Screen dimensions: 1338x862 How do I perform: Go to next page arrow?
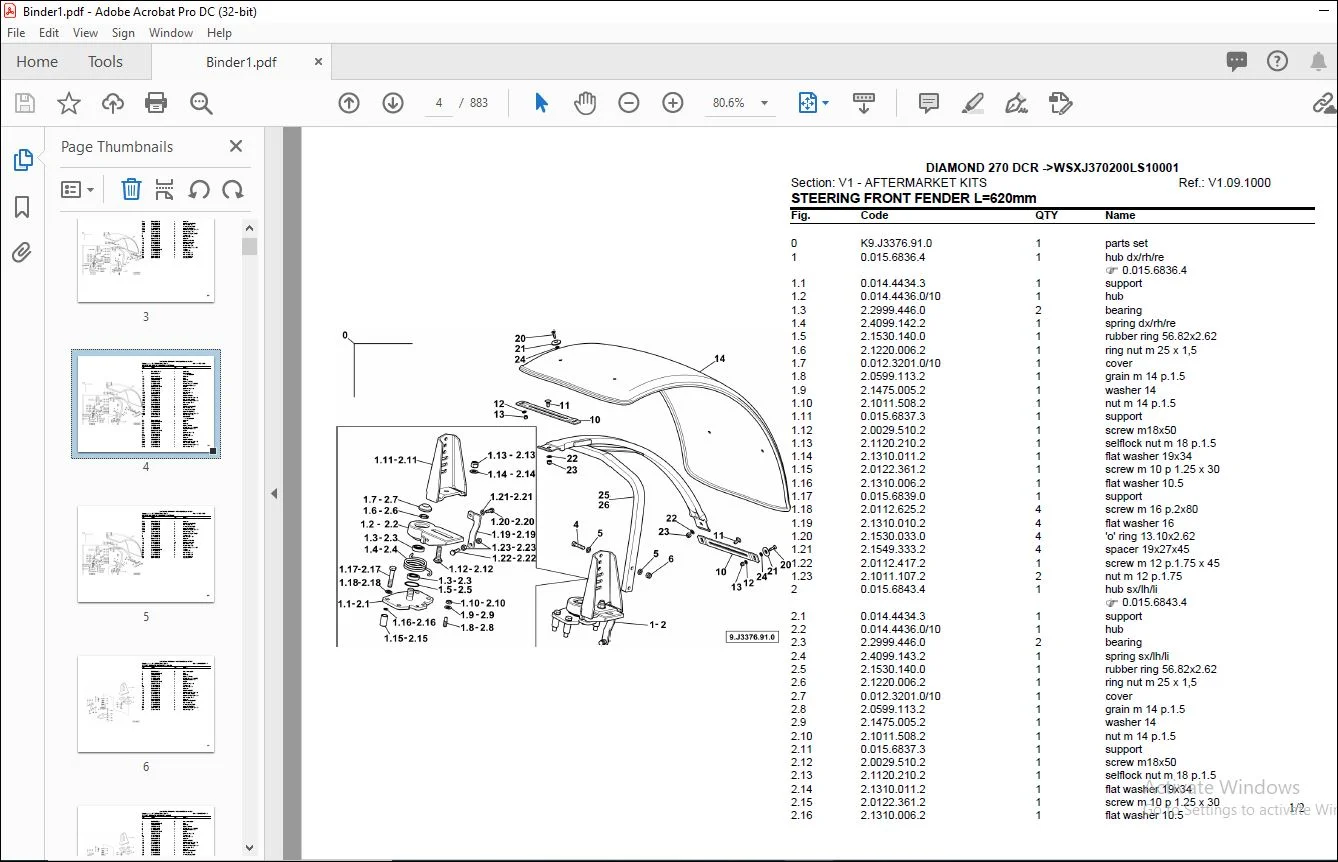393,103
